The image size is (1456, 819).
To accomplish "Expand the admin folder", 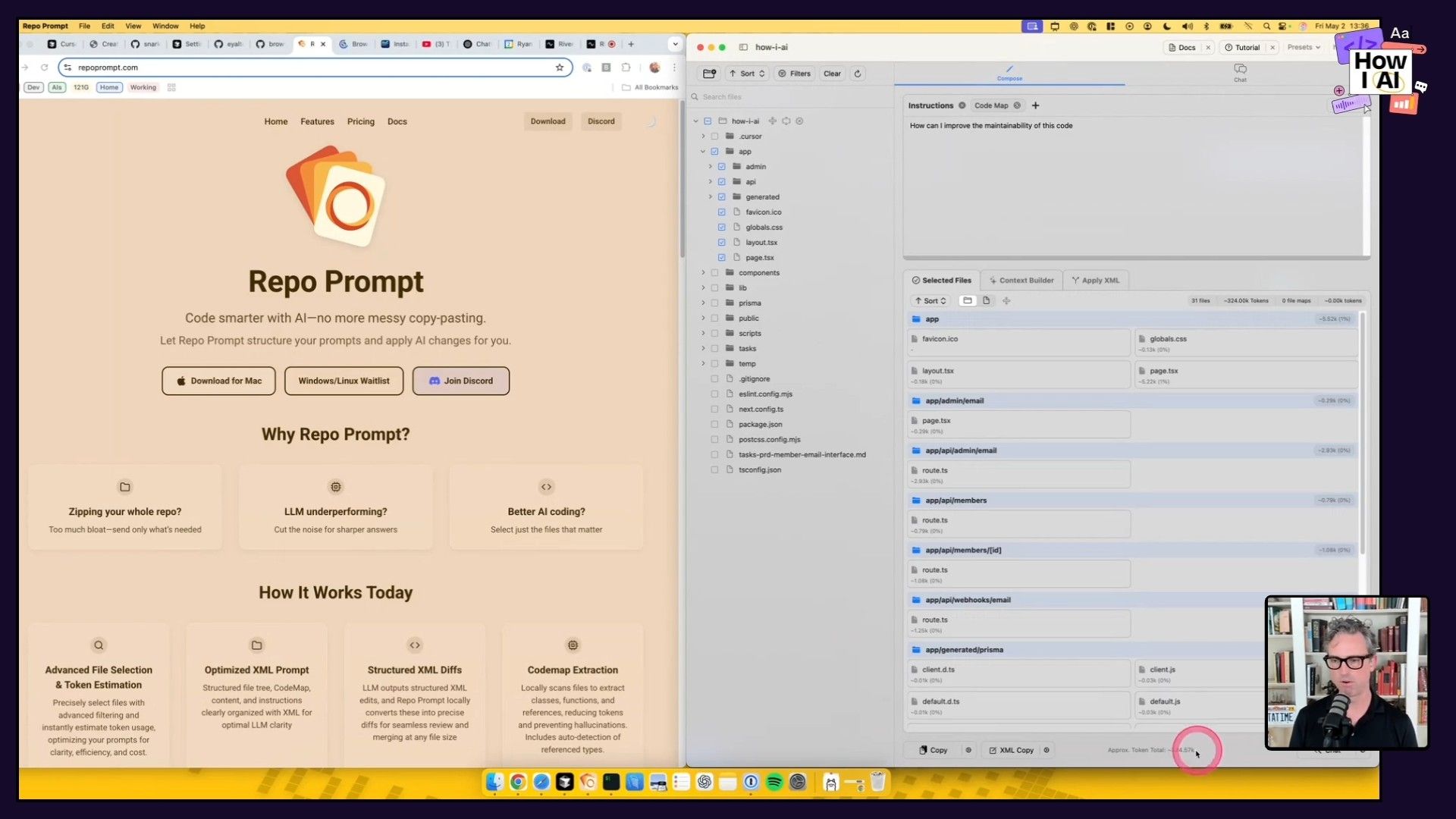I will tap(711, 167).
